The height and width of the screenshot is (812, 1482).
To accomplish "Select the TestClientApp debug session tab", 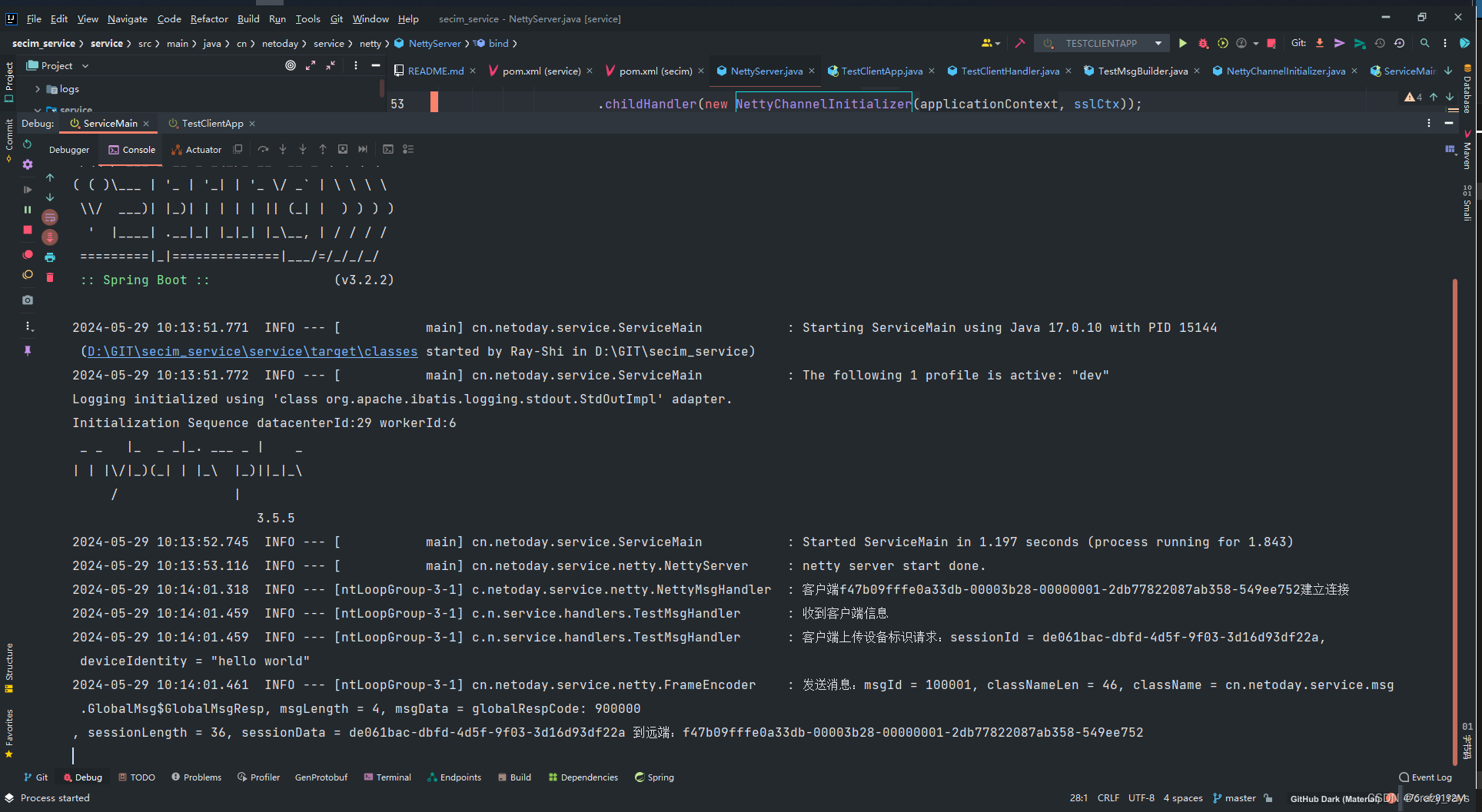I will 212,123.
